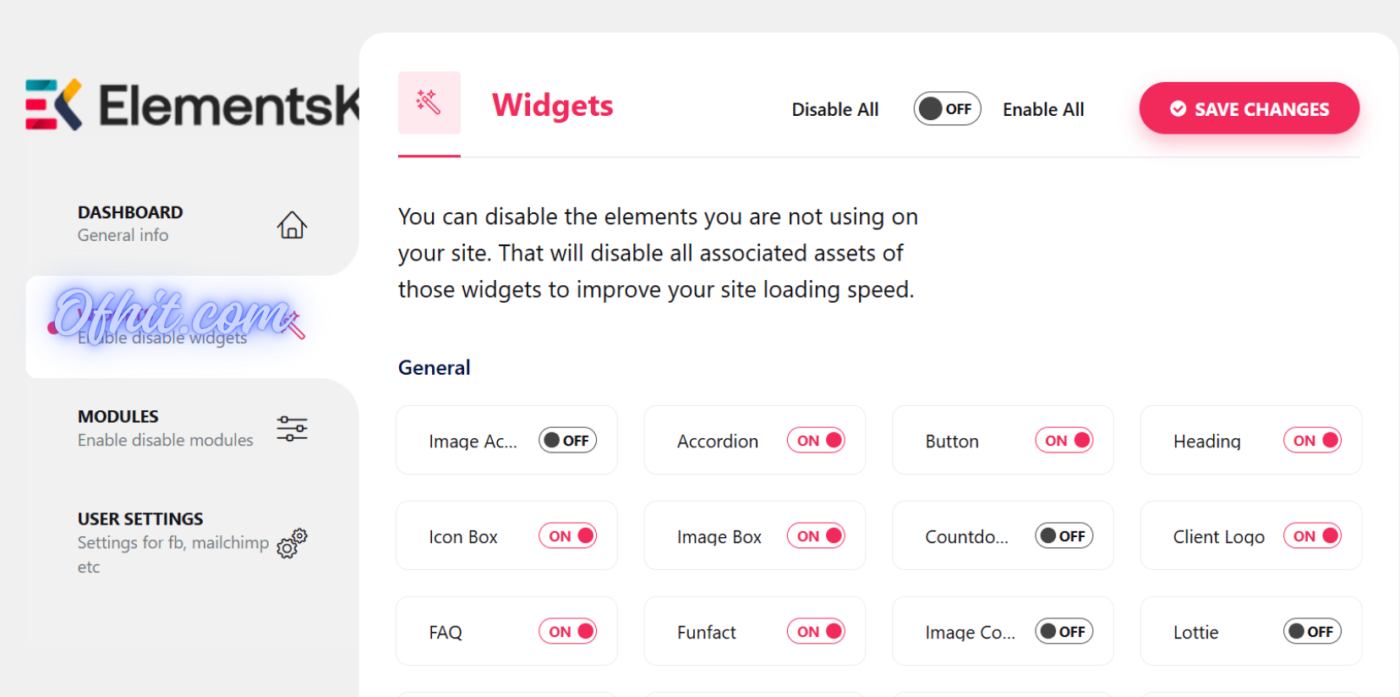Click the Disable All label
The width and height of the screenshot is (1400, 697).
[x=835, y=110]
